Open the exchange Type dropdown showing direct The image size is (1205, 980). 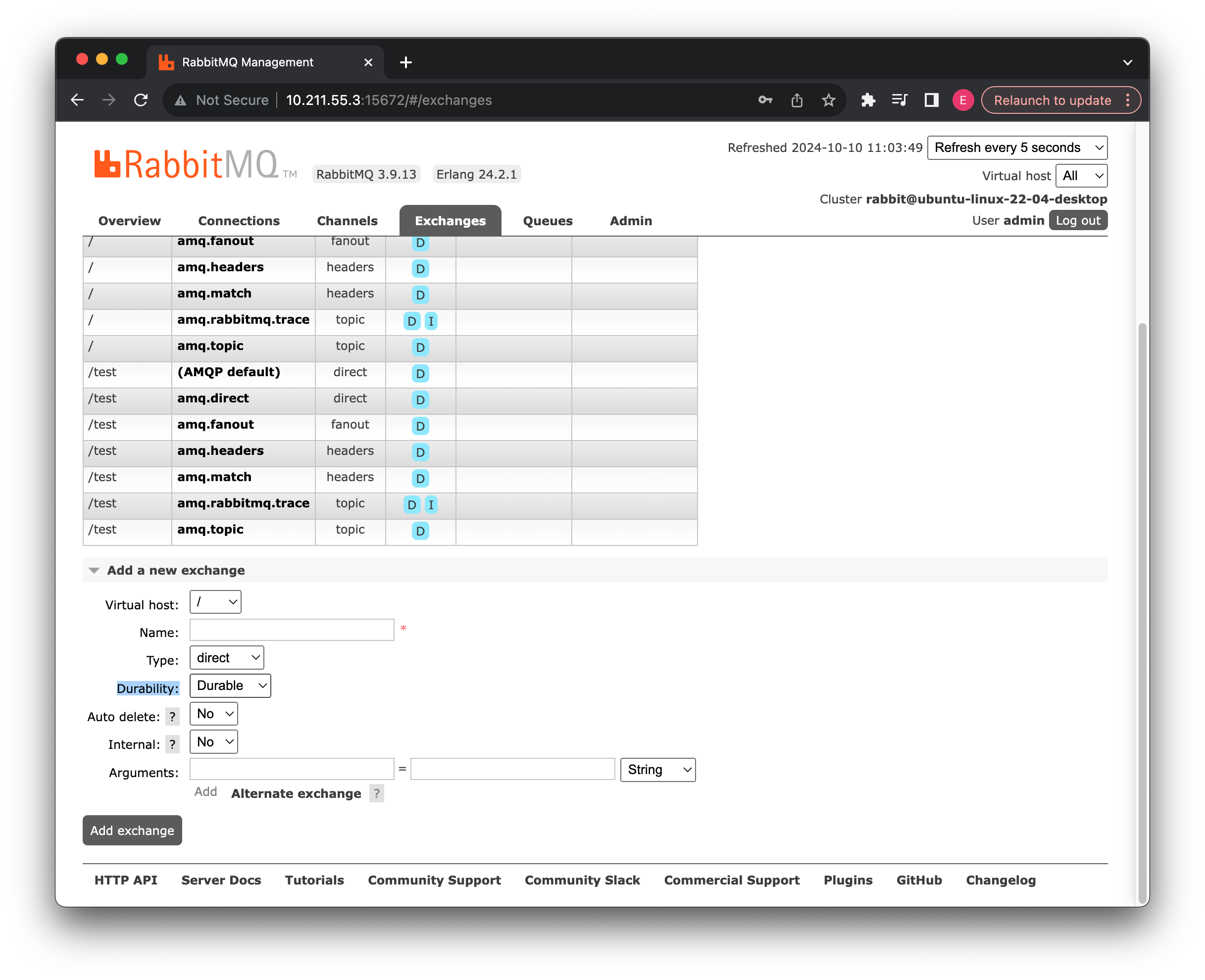click(x=226, y=658)
